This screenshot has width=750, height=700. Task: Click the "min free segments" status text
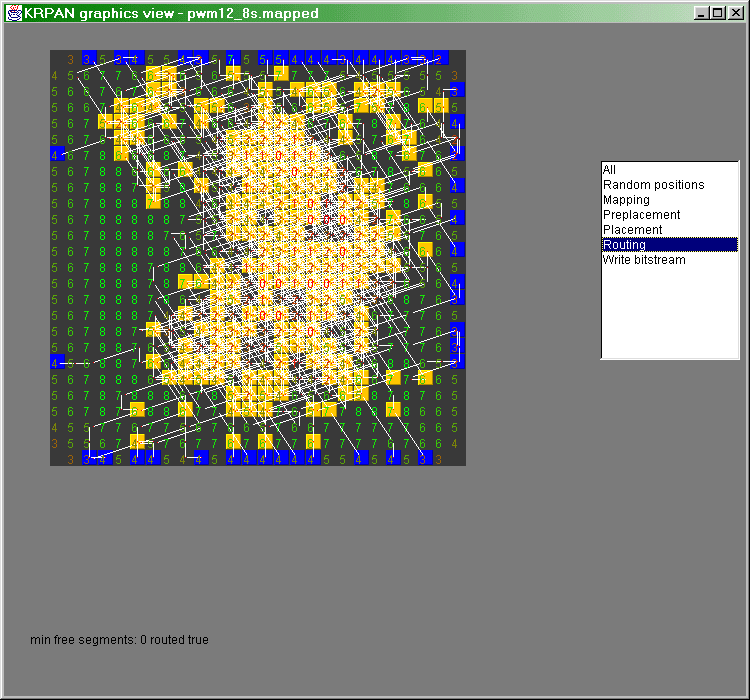pyautogui.click(x=119, y=640)
